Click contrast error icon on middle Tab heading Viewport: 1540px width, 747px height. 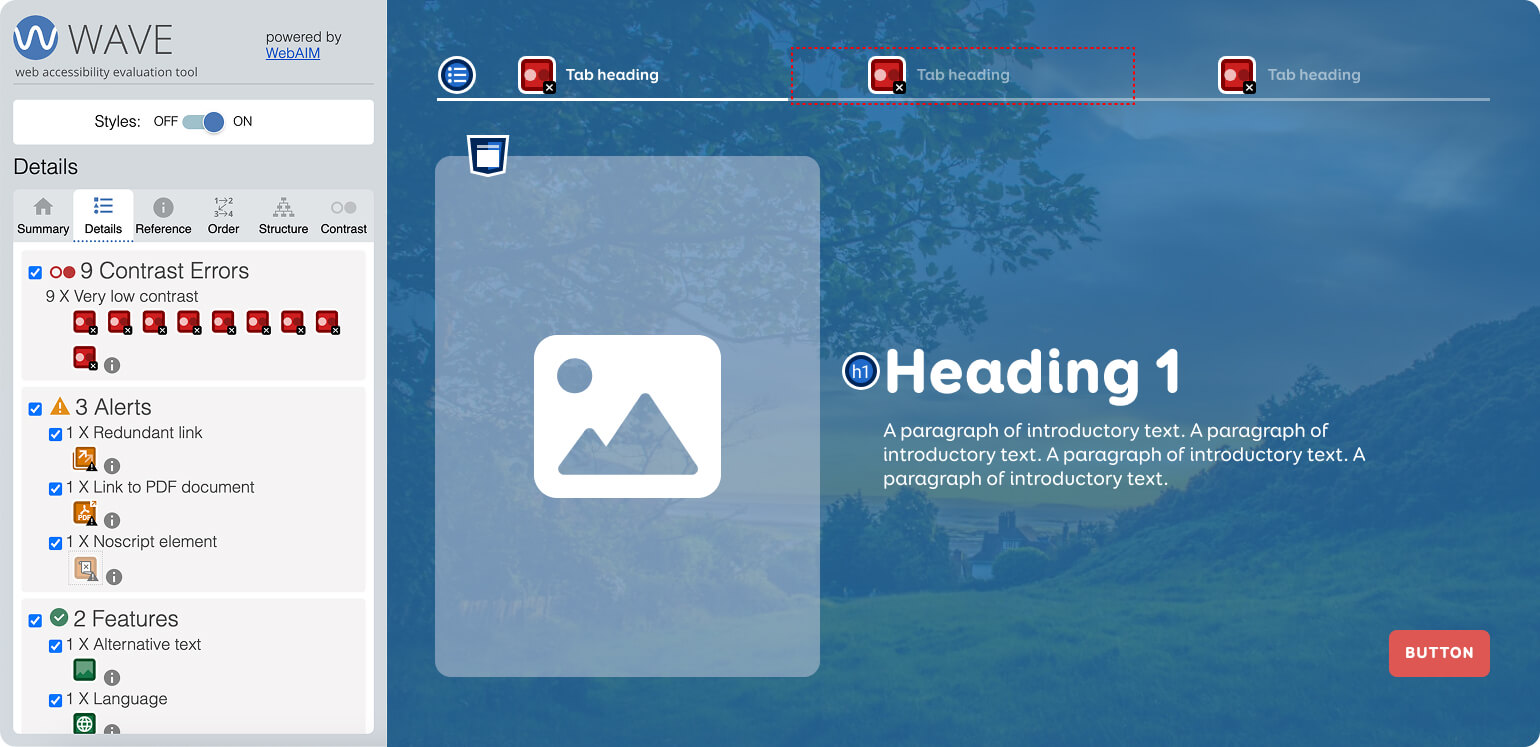[x=887, y=75]
